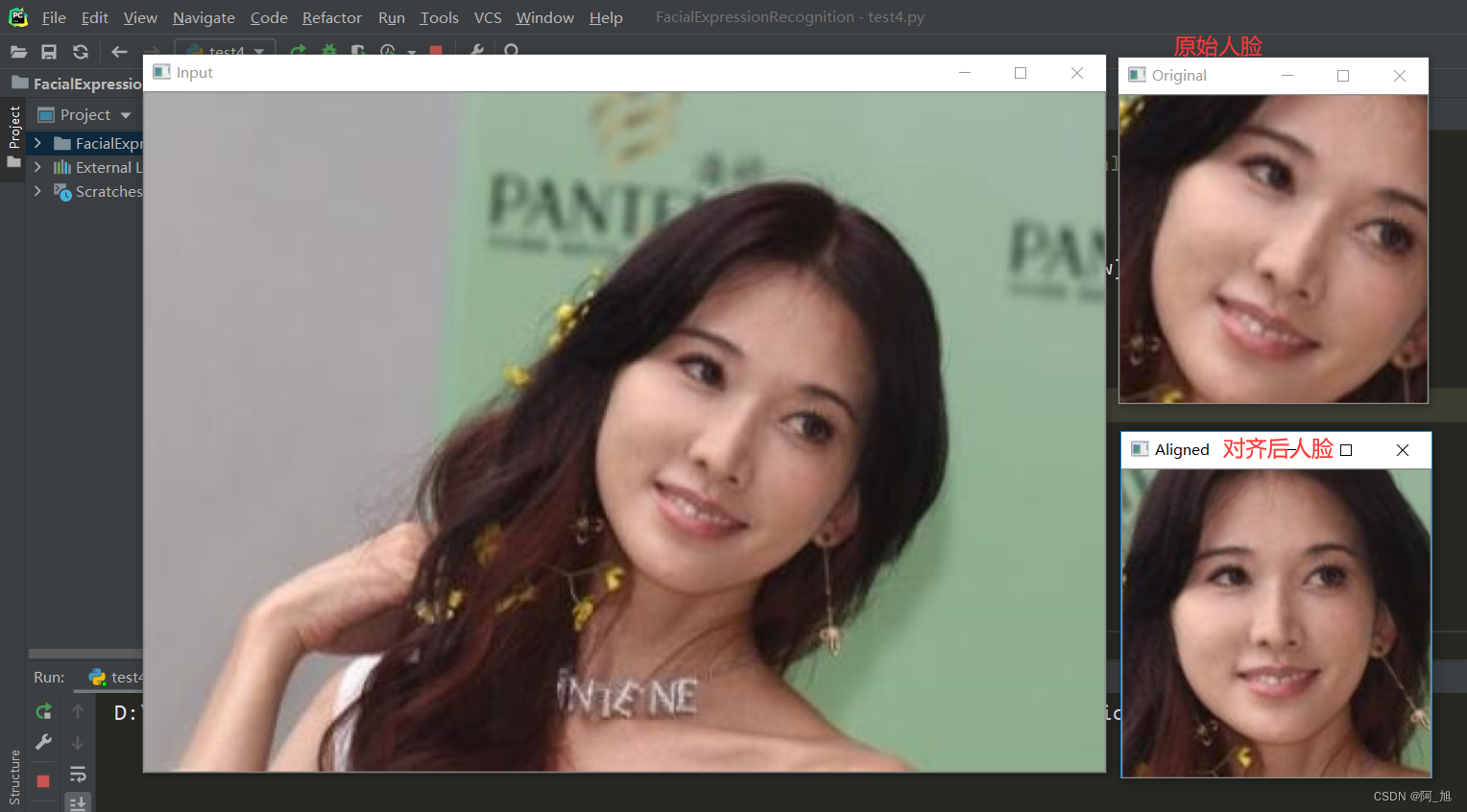
Task: Click the top toolbar red Stop icon
Action: [436, 50]
